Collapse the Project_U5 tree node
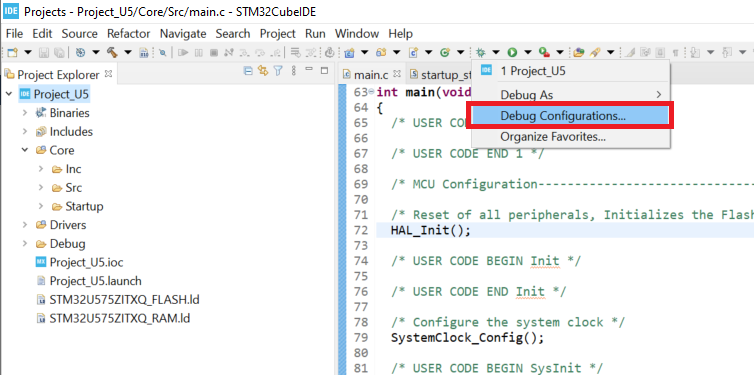Image resolution: width=754 pixels, height=375 pixels. point(9,94)
